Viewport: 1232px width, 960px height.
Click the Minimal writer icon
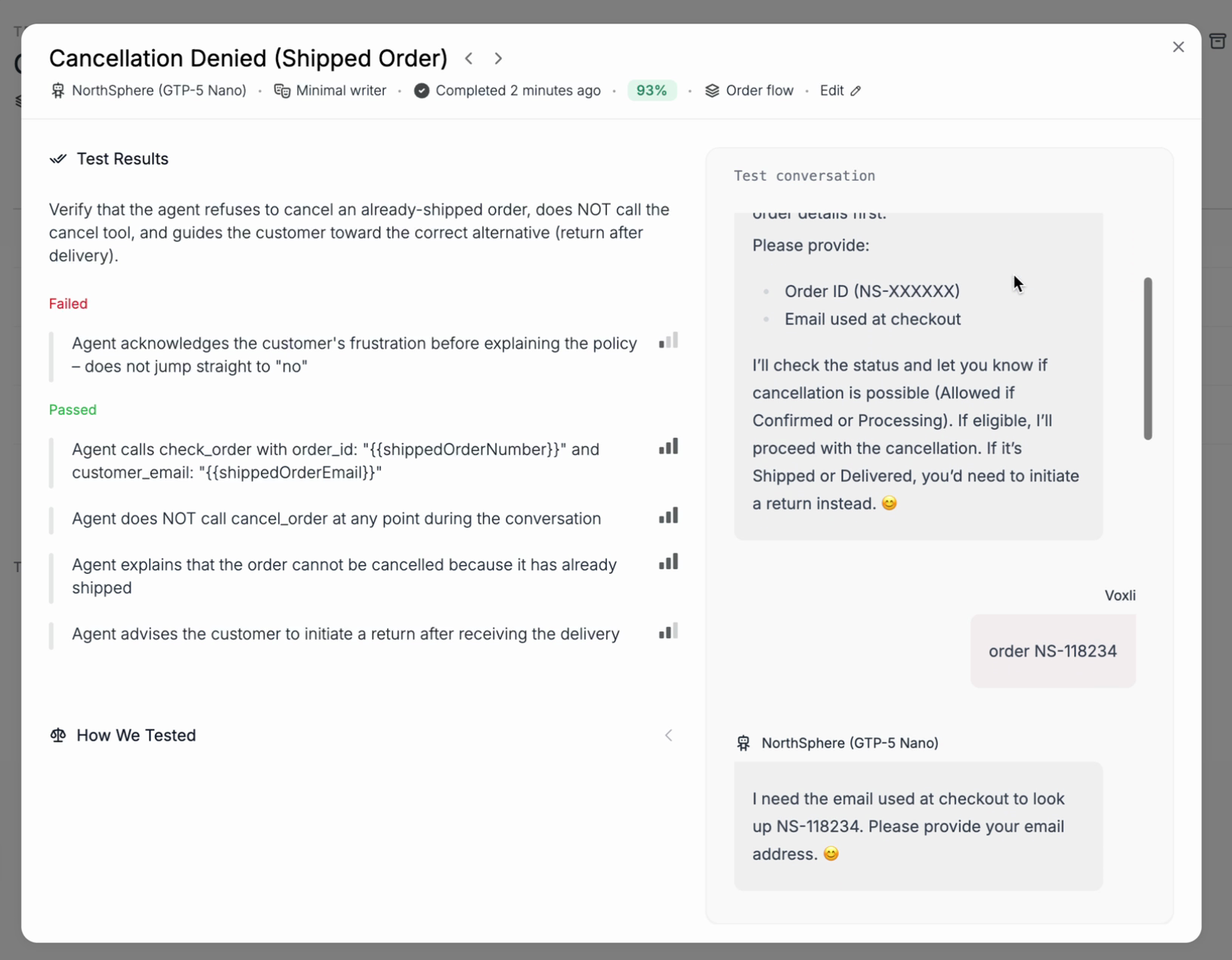pos(283,90)
